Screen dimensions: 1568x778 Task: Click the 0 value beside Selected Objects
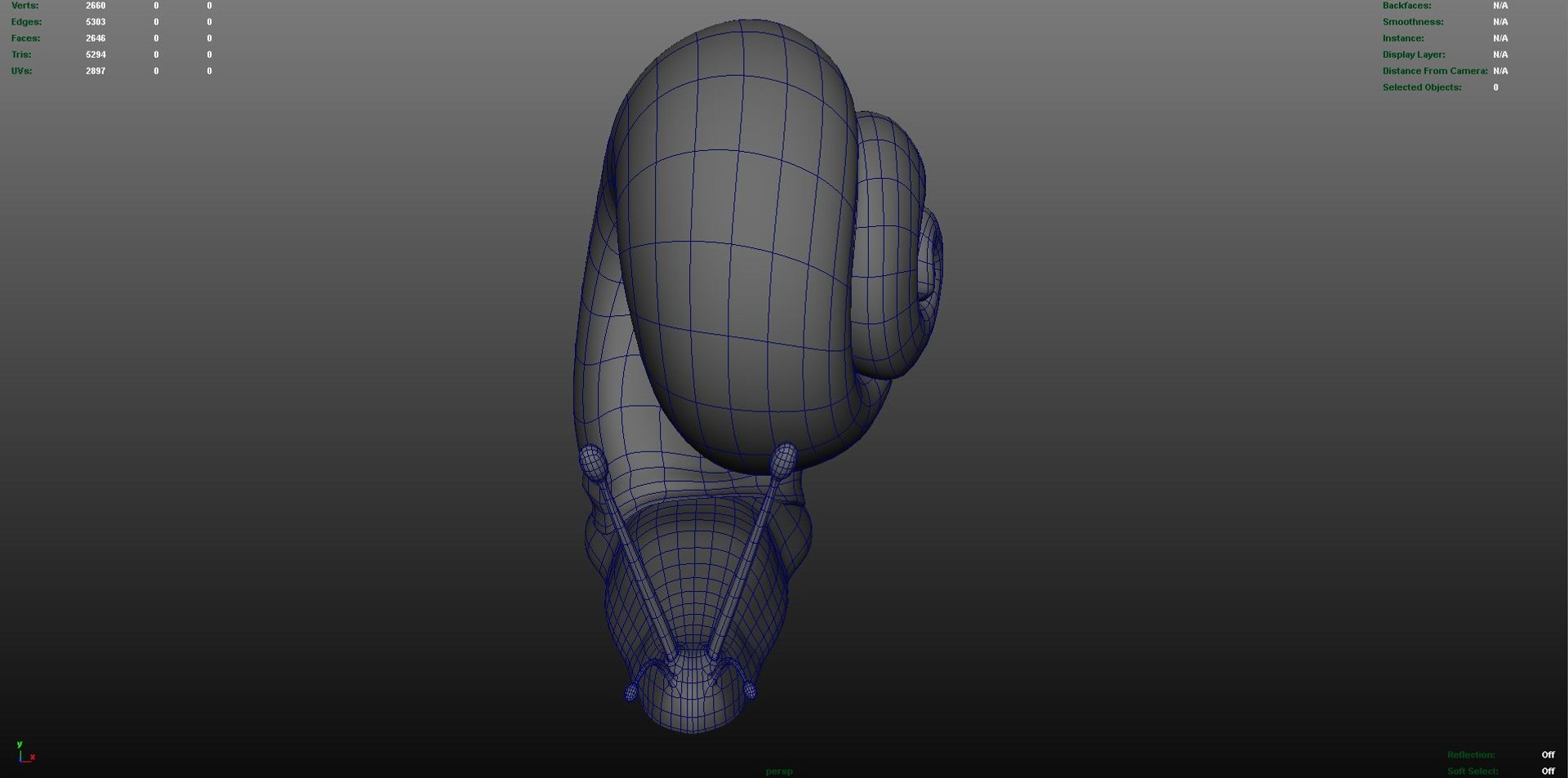[x=1496, y=87]
